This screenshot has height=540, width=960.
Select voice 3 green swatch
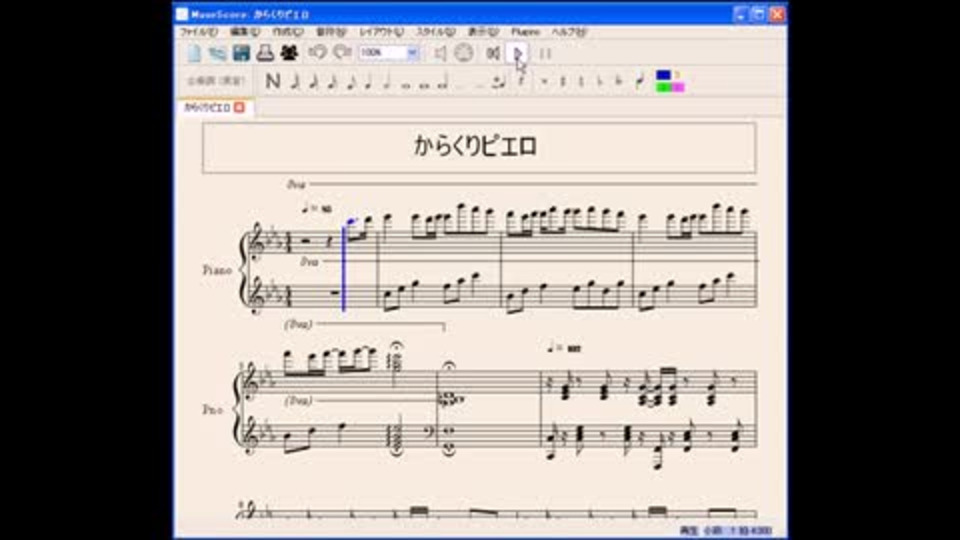point(663,88)
